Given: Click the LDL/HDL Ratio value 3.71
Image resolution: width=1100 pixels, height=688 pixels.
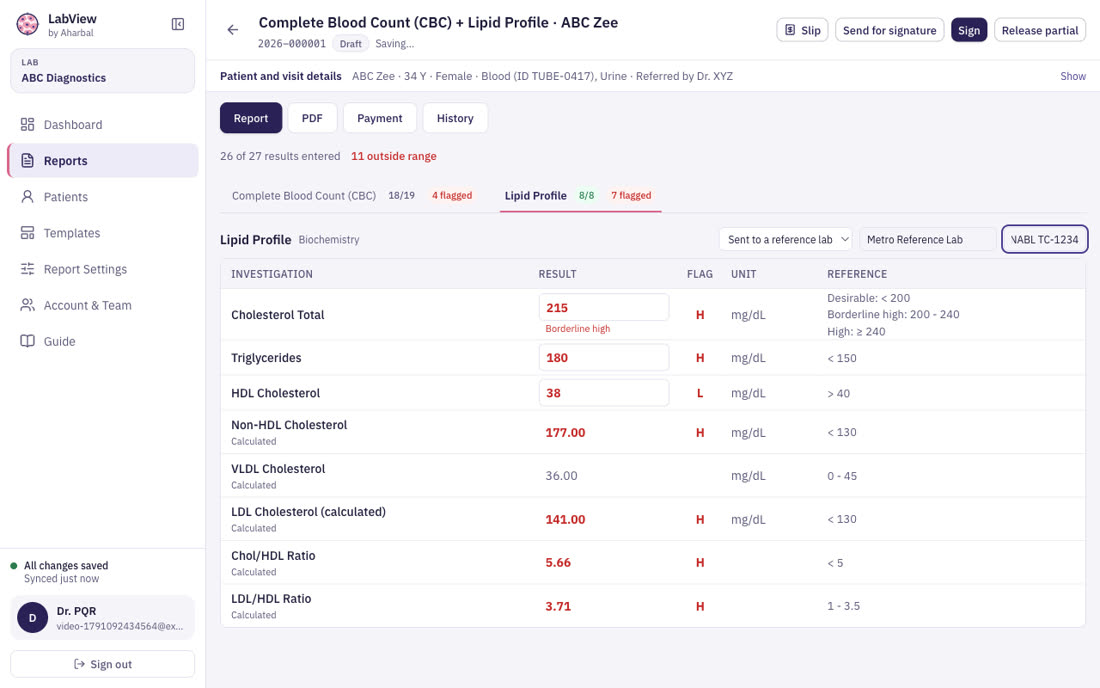Looking at the screenshot, I should [558, 606].
